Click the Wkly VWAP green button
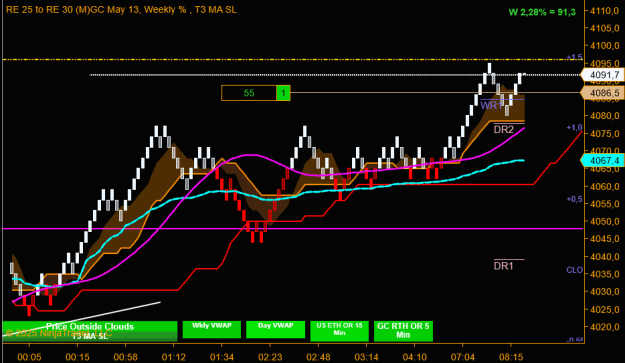This screenshot has height=363, width=625. [x=212, y=330]
